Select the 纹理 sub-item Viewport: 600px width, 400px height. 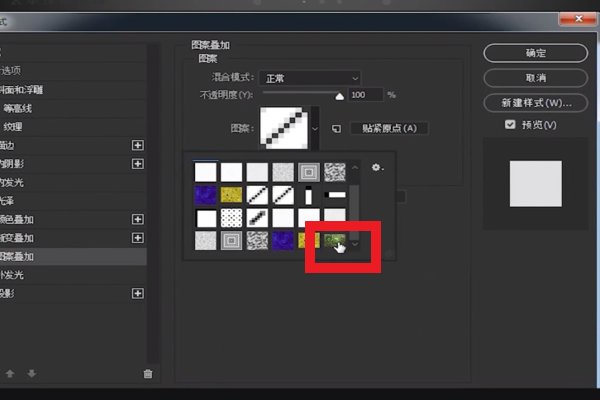click(73, 127)
